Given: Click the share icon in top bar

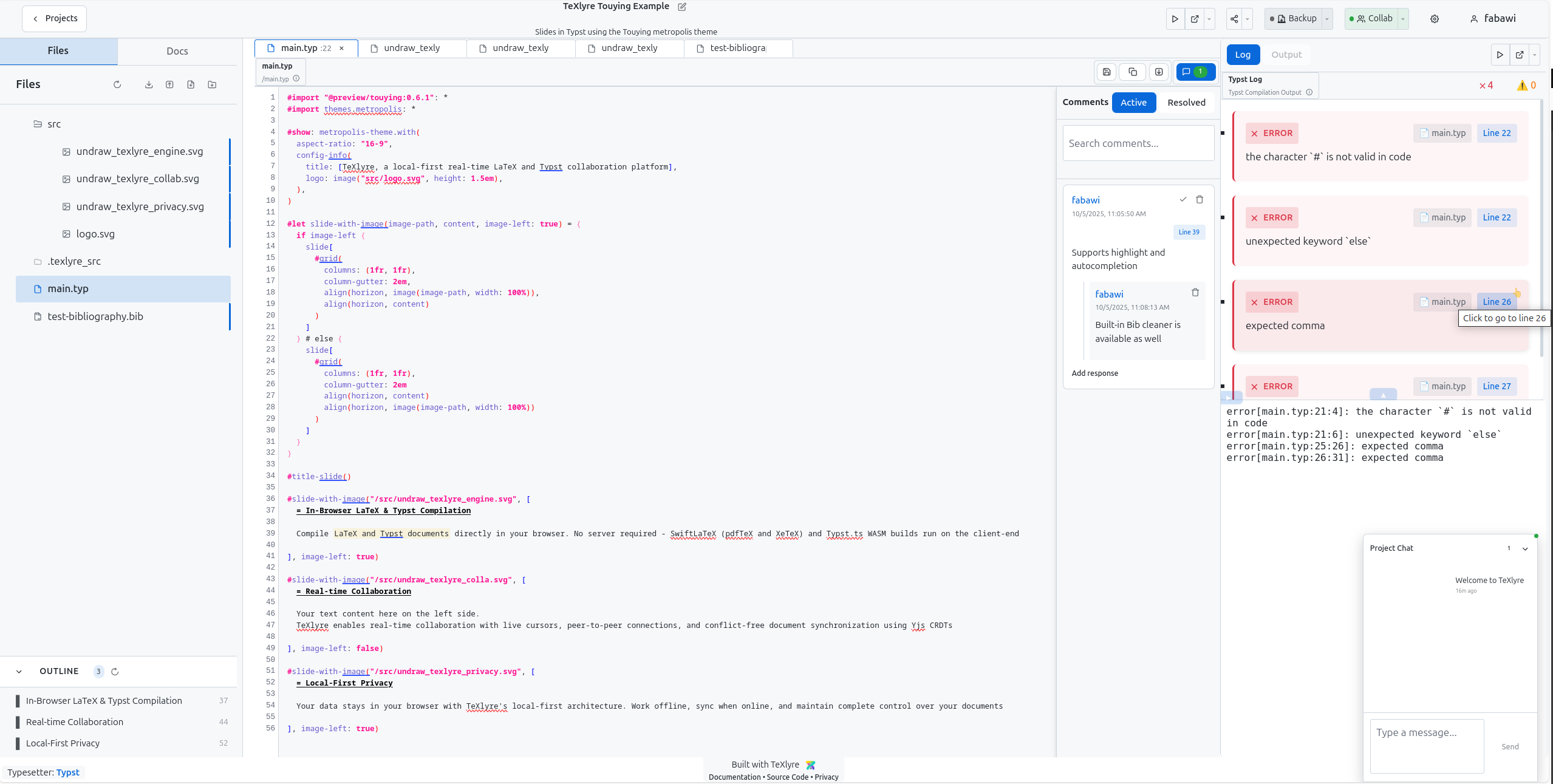Looking at the screenshot, I should (x=1234, y=19).
